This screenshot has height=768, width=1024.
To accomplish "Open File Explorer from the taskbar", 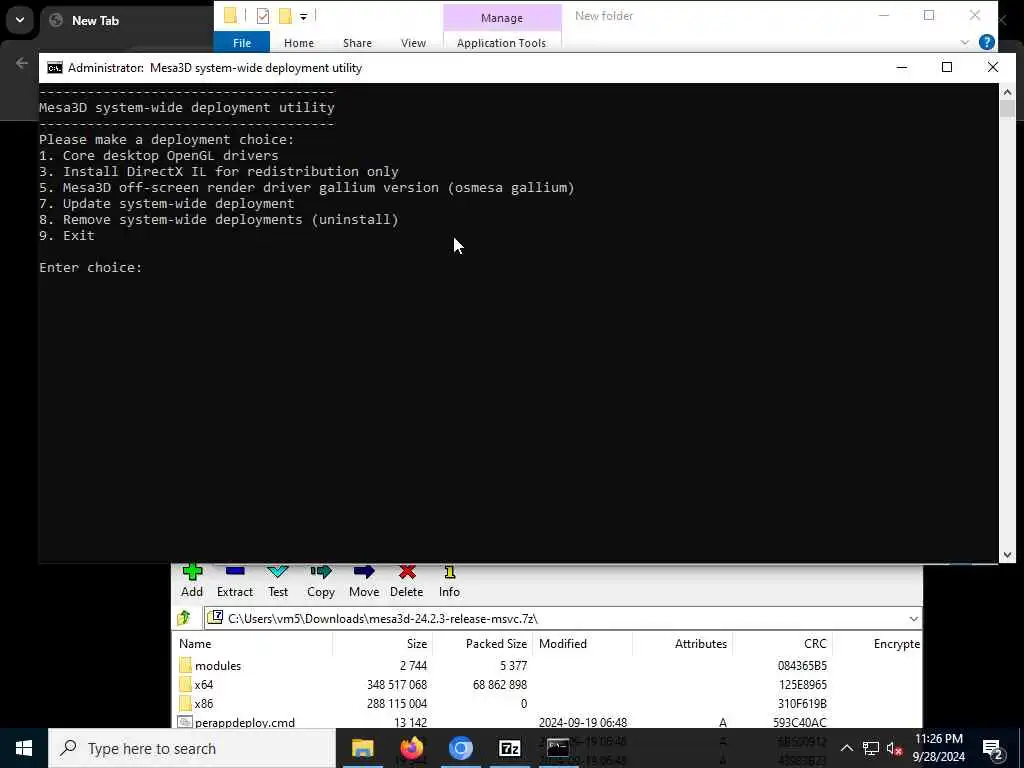I will click(x=362, y=748).
